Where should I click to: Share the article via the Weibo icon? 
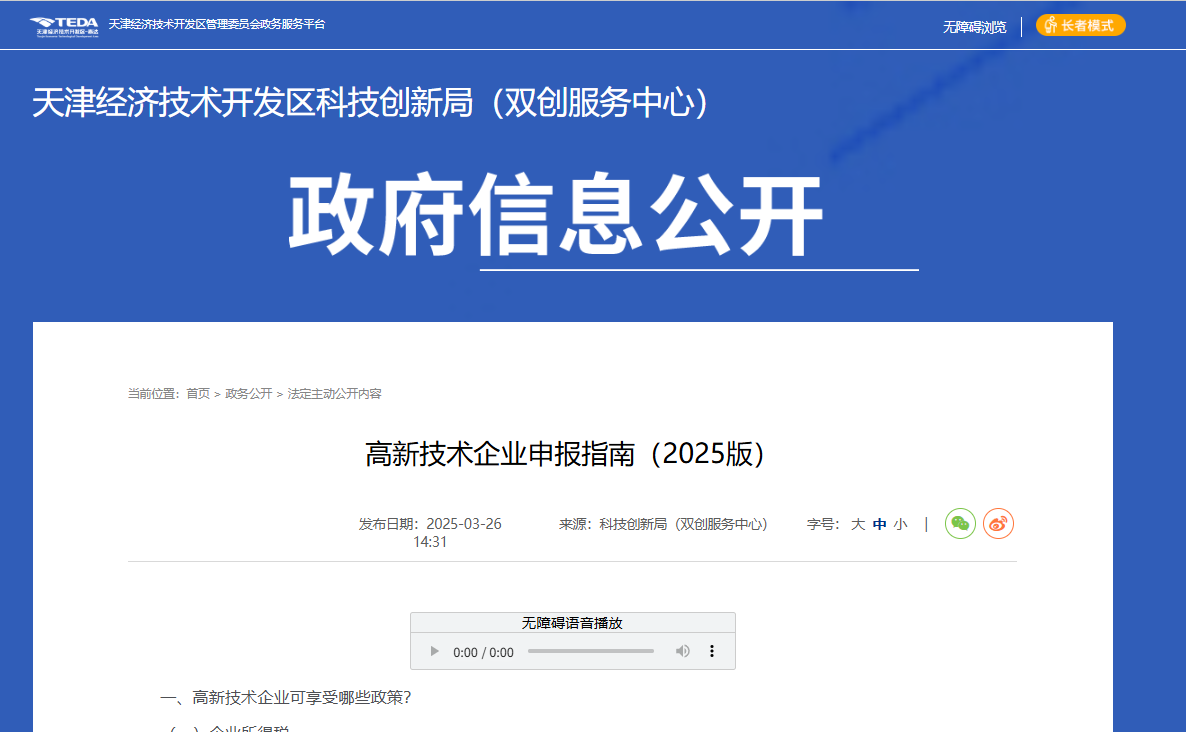coord(997,523)
